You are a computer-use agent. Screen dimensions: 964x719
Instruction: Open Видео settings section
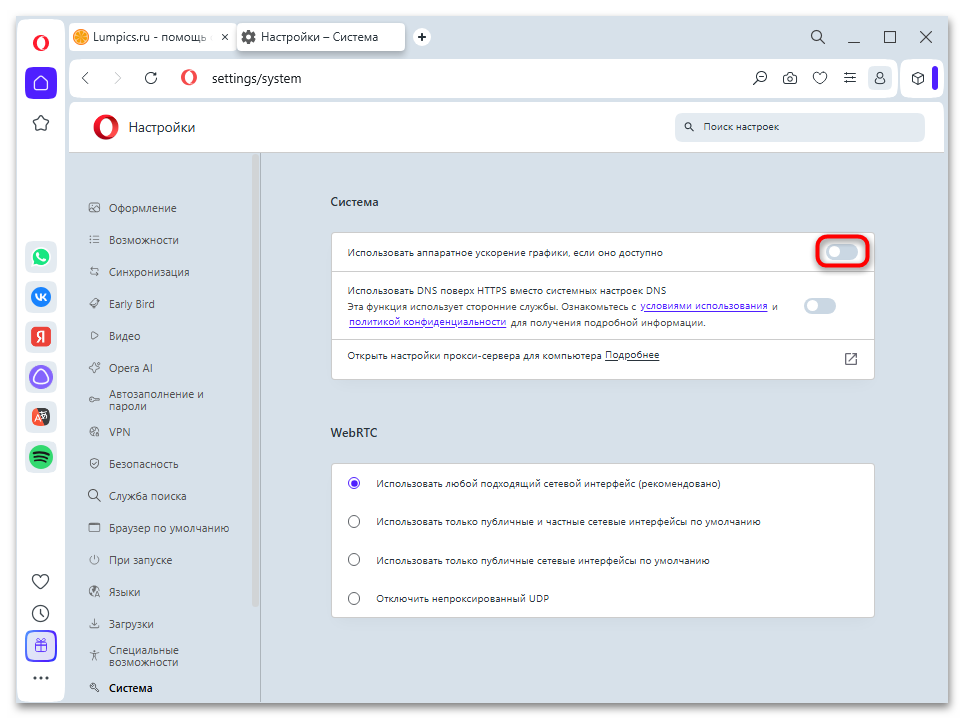pos(125,336)
